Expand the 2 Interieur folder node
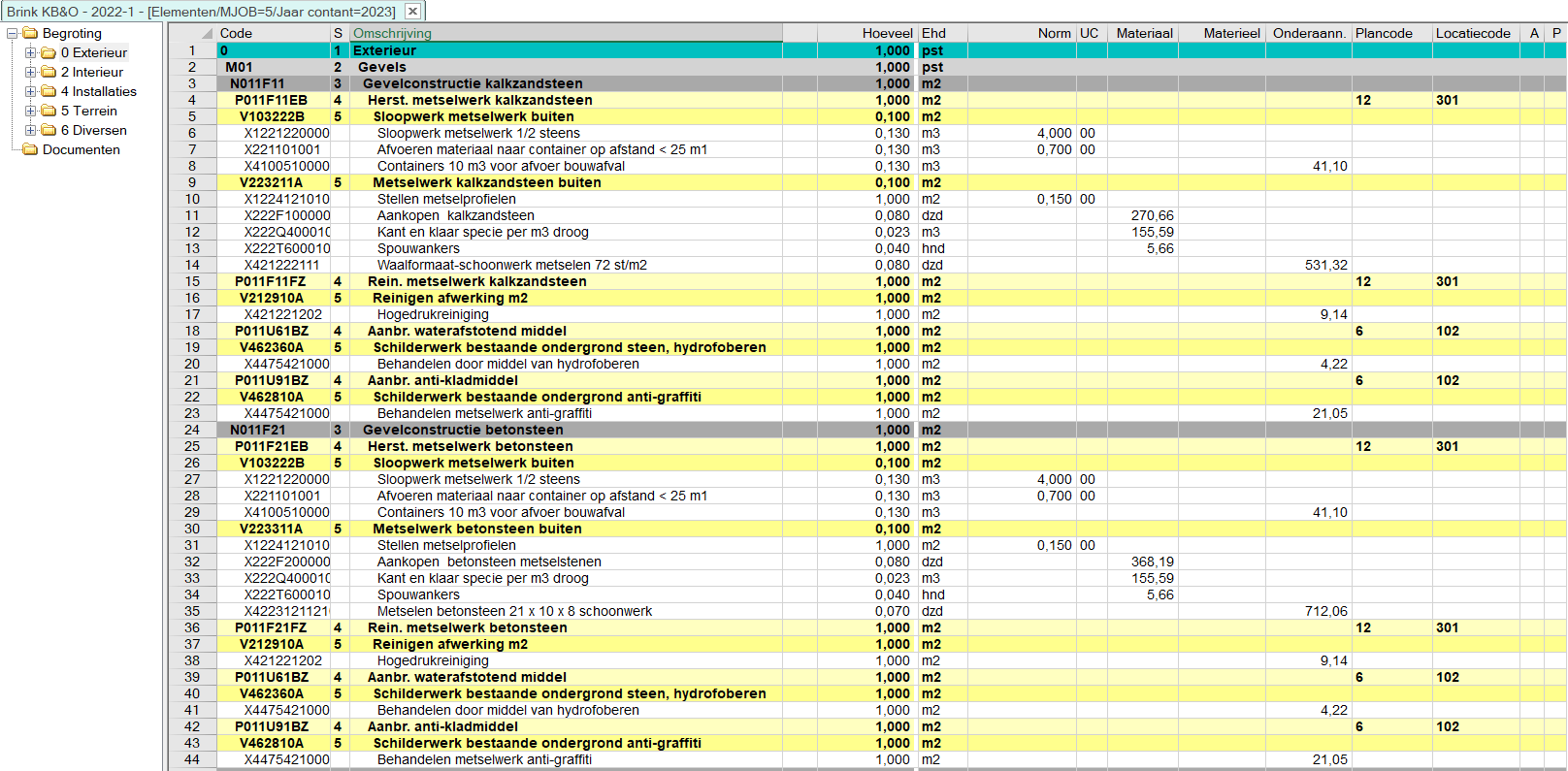The width and height of the screenshot is (1568, 771). [30, 72]
